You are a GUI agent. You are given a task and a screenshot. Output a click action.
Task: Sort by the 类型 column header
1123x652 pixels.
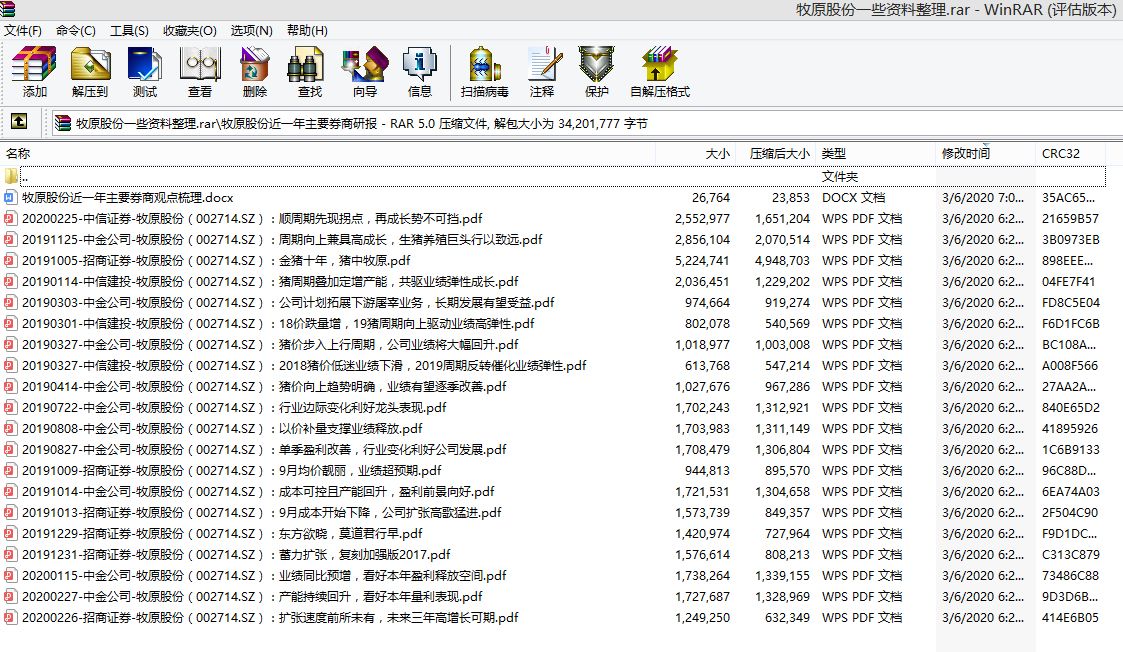click(875, 153)
